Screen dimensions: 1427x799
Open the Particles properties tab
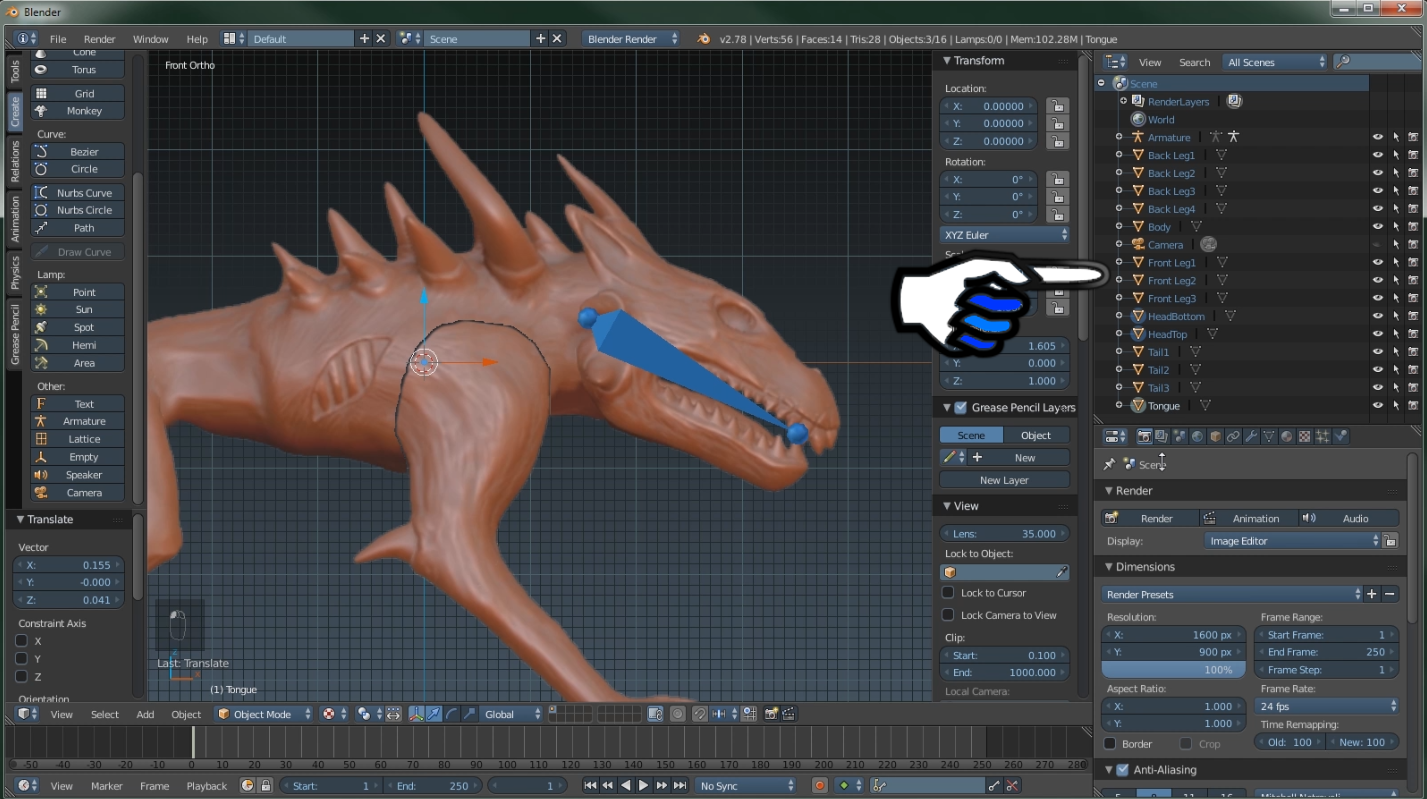1322,436
